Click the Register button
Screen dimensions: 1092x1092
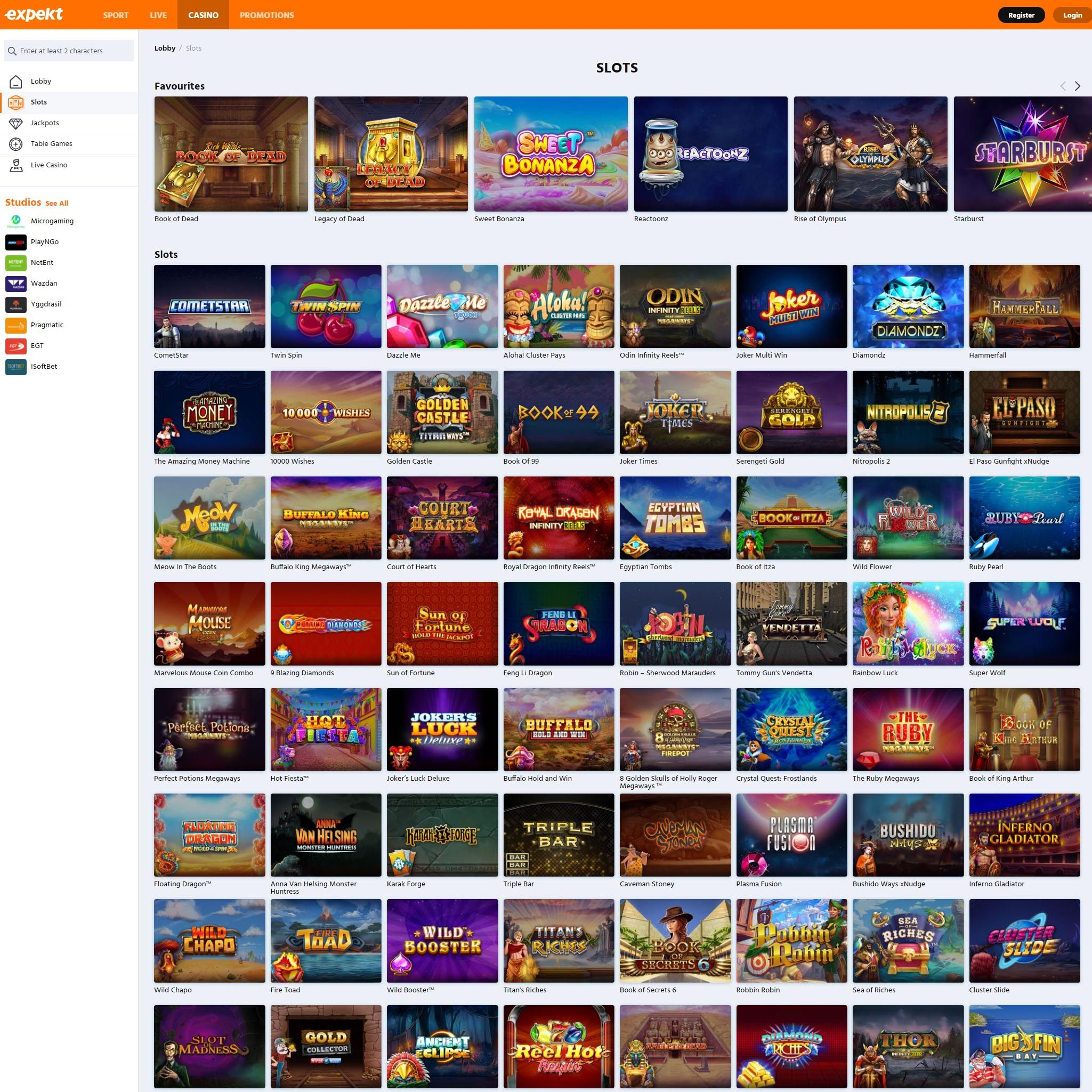click(x=1021, y=15)
